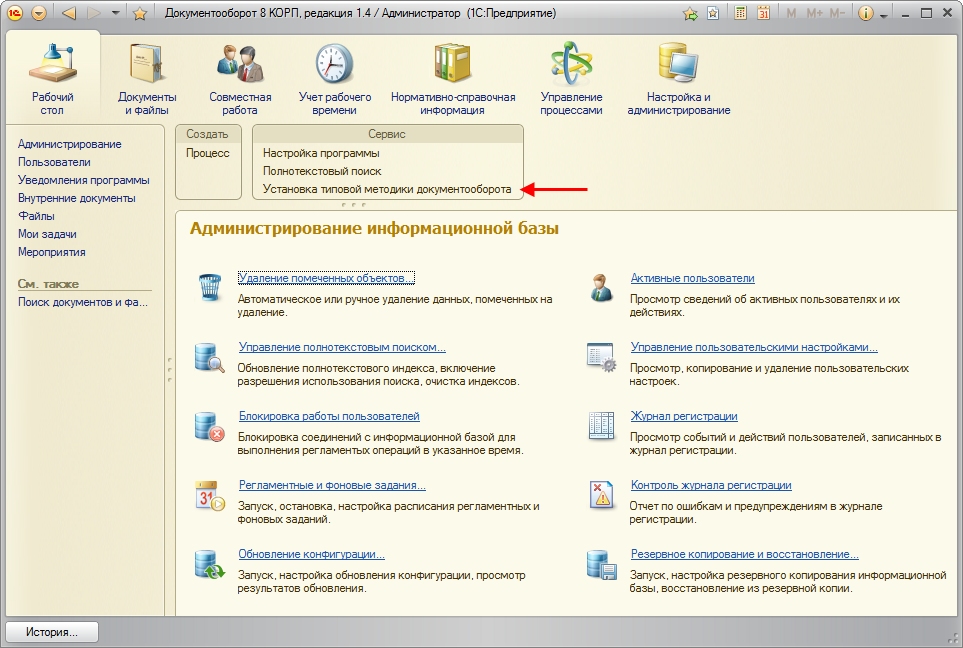The image size is (963, 648).
Task: Open Настройка программы in Сервис
Action: click(321, 153)
